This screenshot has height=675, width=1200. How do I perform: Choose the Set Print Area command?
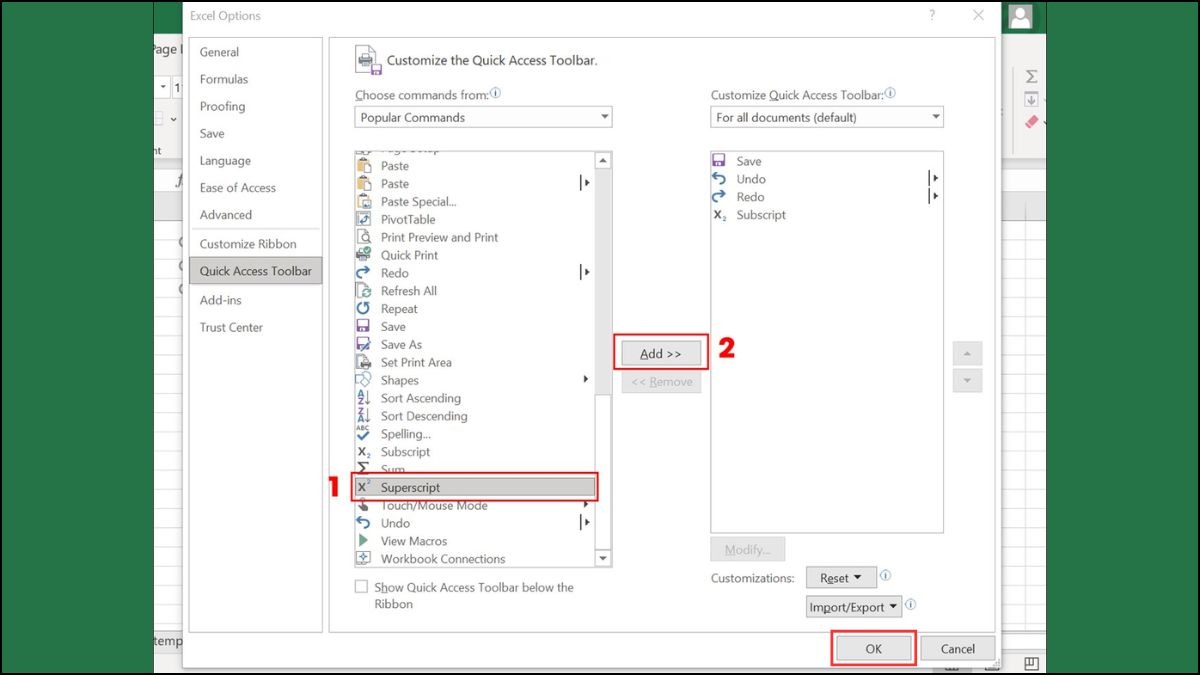pyautogui.click(x=474, y=363)
